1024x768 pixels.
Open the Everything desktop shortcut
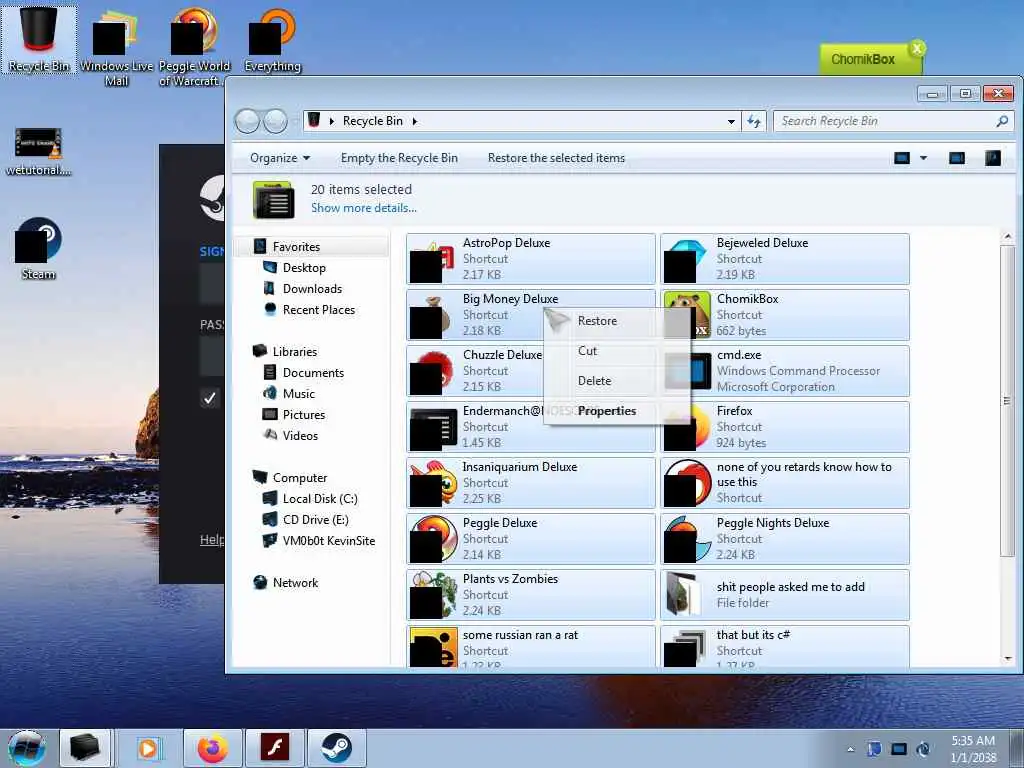(272, 40)
